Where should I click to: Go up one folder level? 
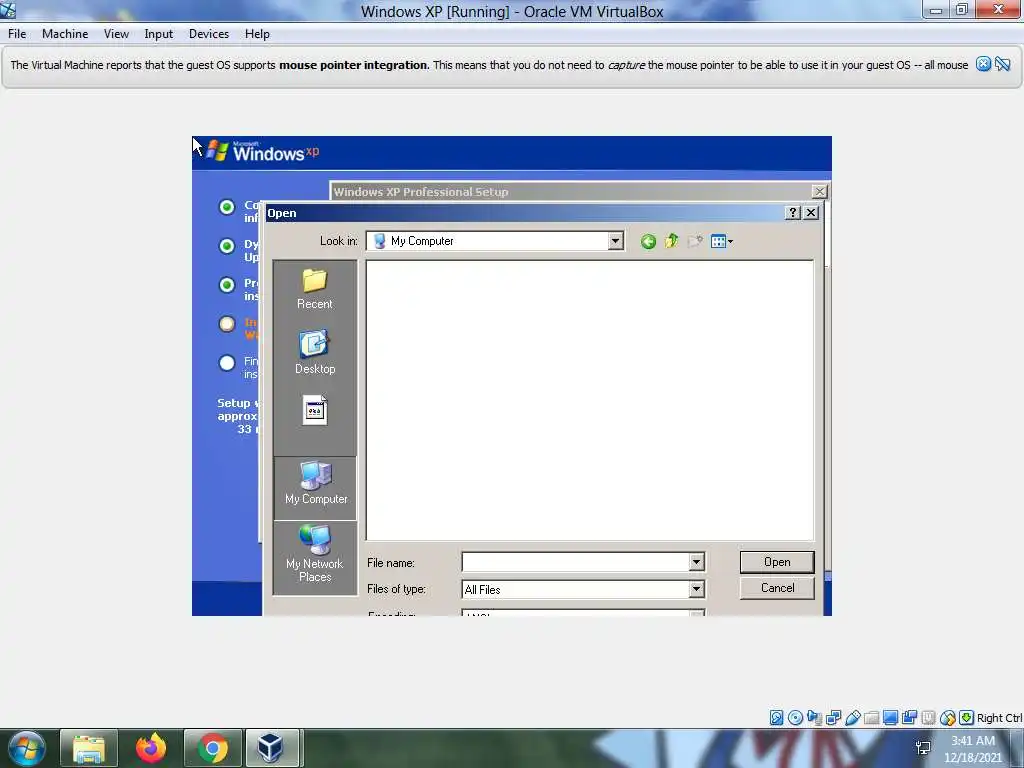click(x=671, y=242)
